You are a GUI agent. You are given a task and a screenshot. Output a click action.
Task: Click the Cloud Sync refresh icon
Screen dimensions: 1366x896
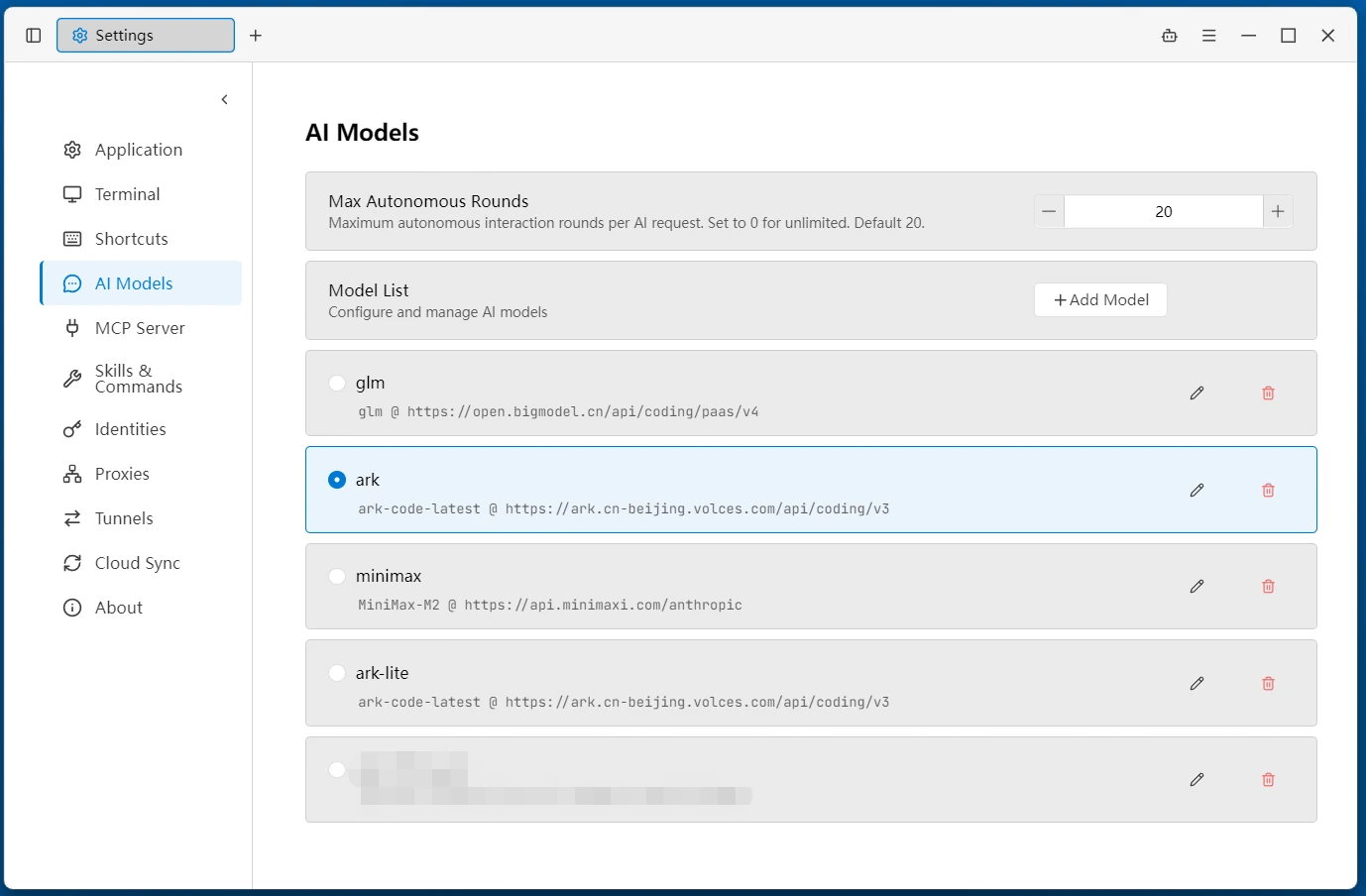click(x=72, y=563)
